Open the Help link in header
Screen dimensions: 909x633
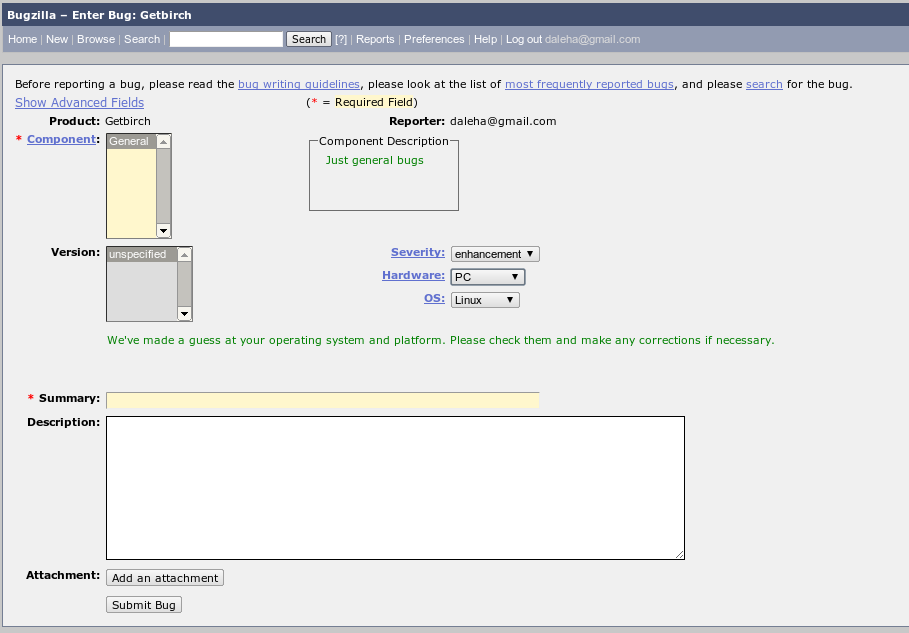(x=485, y=39)
